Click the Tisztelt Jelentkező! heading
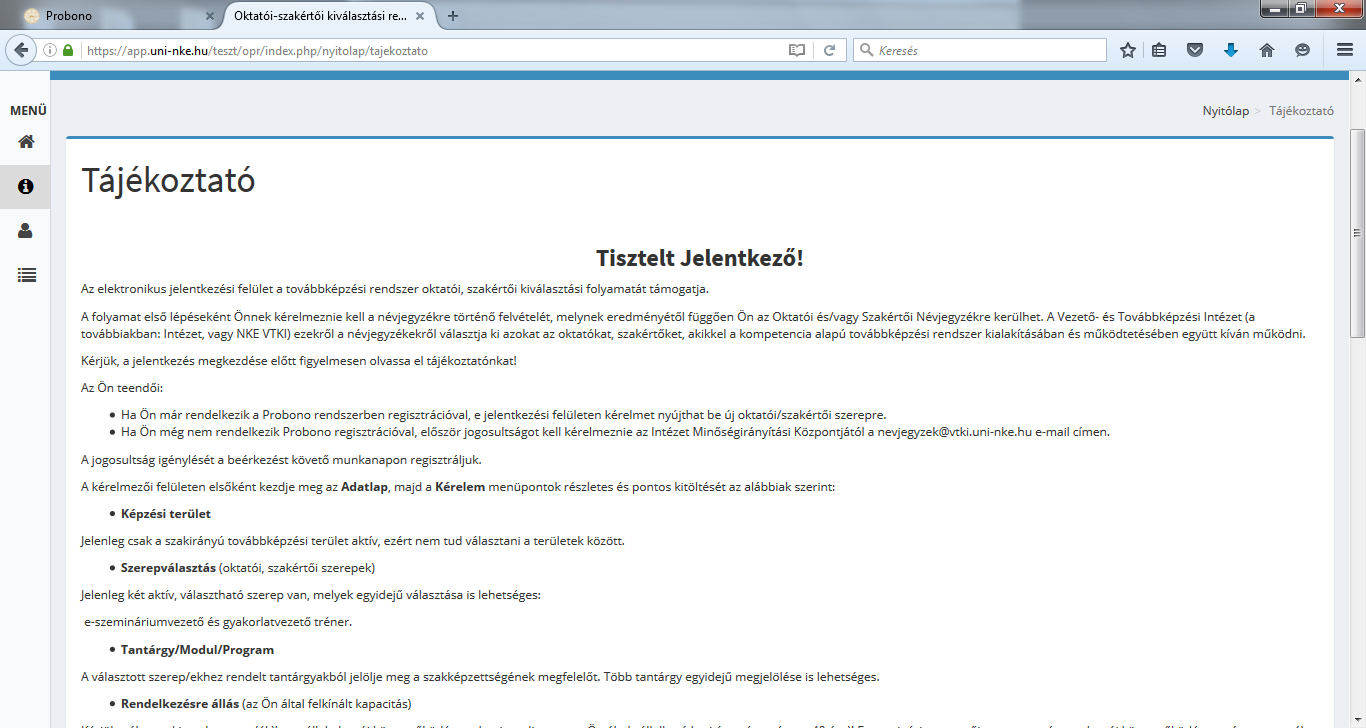The width and height of the screenshot is (1366, 728). pos(700,258)
